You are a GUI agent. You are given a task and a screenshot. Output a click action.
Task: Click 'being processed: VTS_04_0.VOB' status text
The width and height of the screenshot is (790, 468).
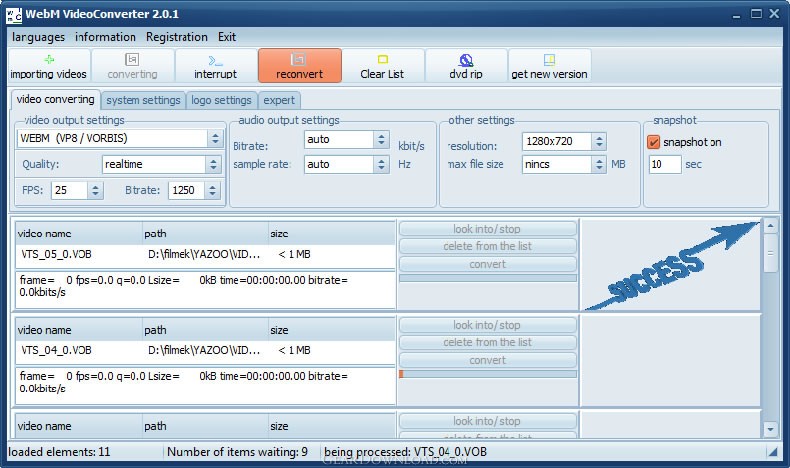click(x=406, y=452)
